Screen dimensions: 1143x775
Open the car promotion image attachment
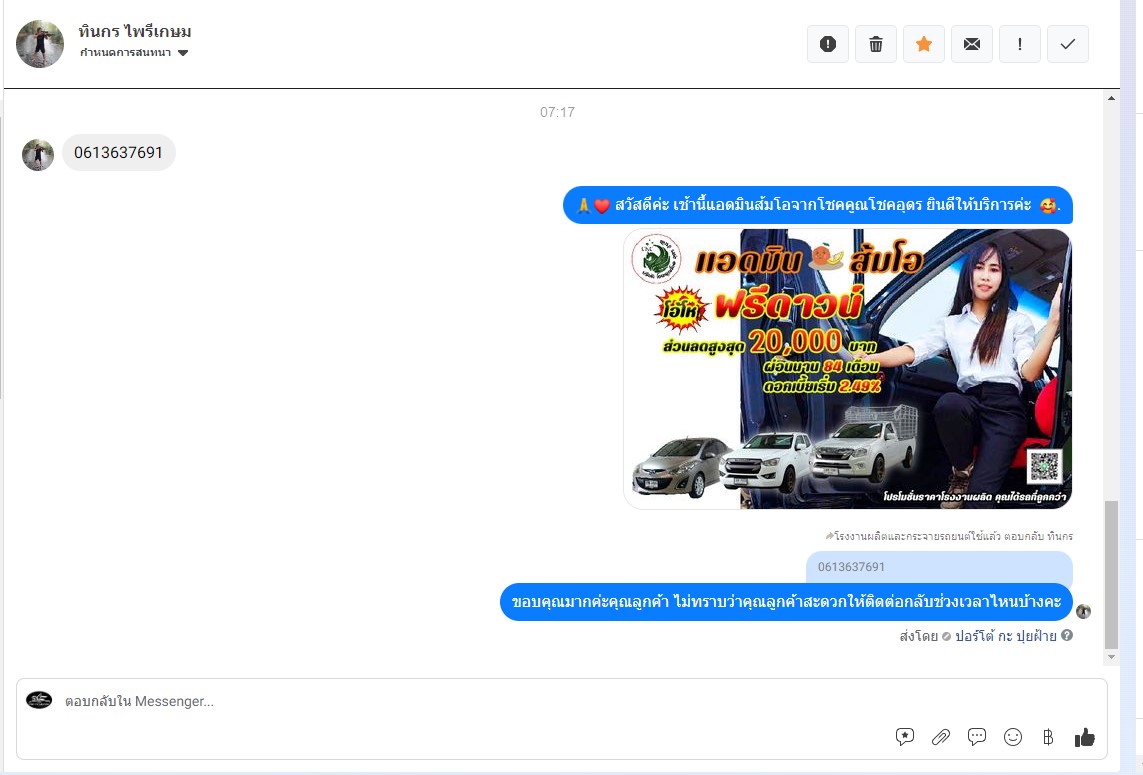point(848,369)
